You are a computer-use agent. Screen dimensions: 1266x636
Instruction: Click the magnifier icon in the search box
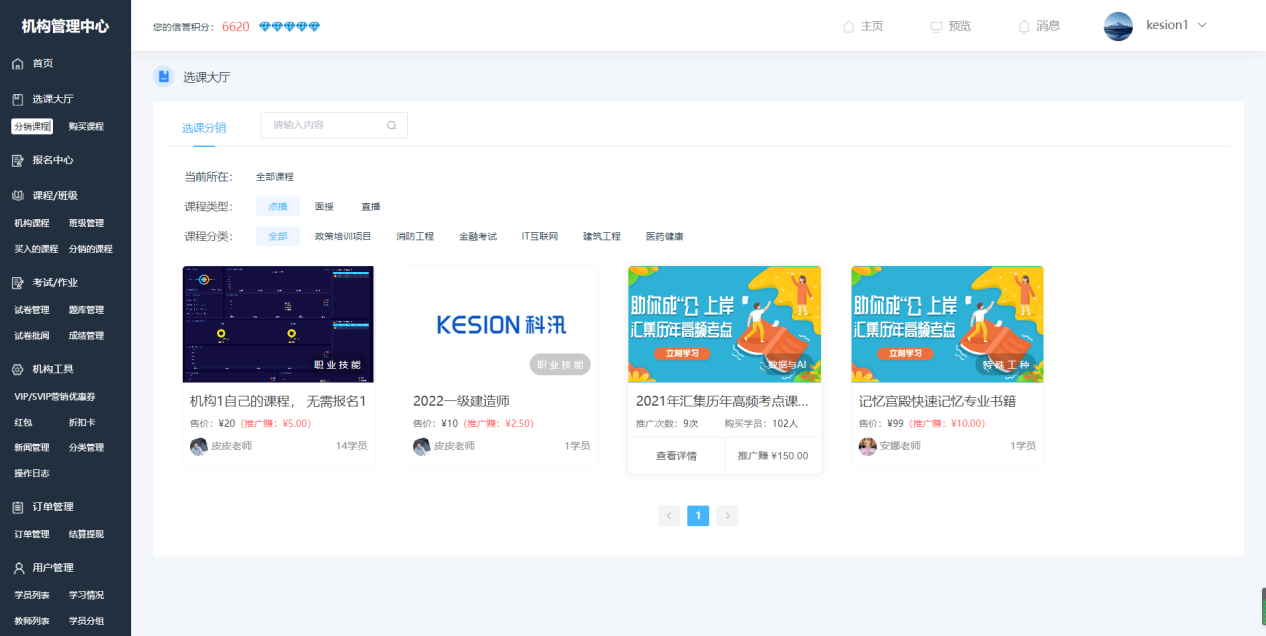390,125
